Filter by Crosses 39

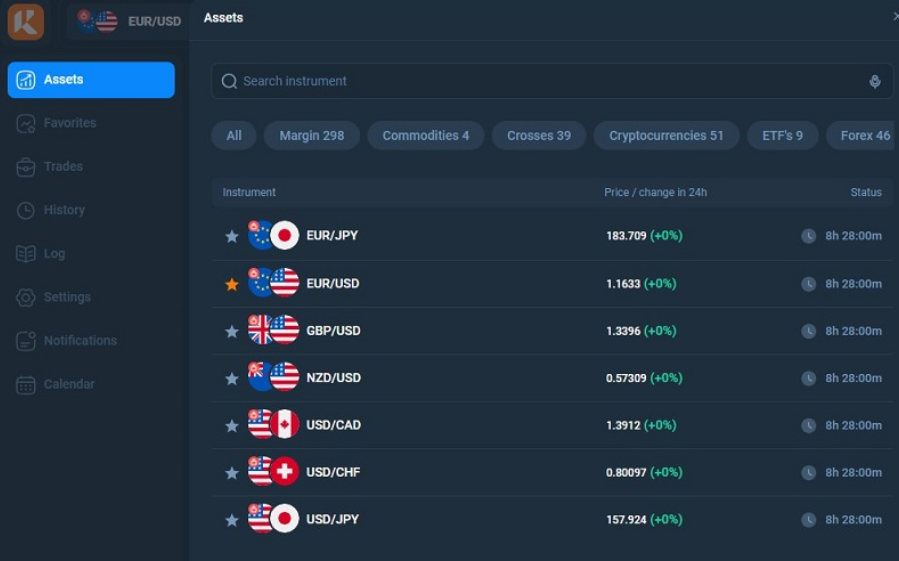[x=539, y=135]
